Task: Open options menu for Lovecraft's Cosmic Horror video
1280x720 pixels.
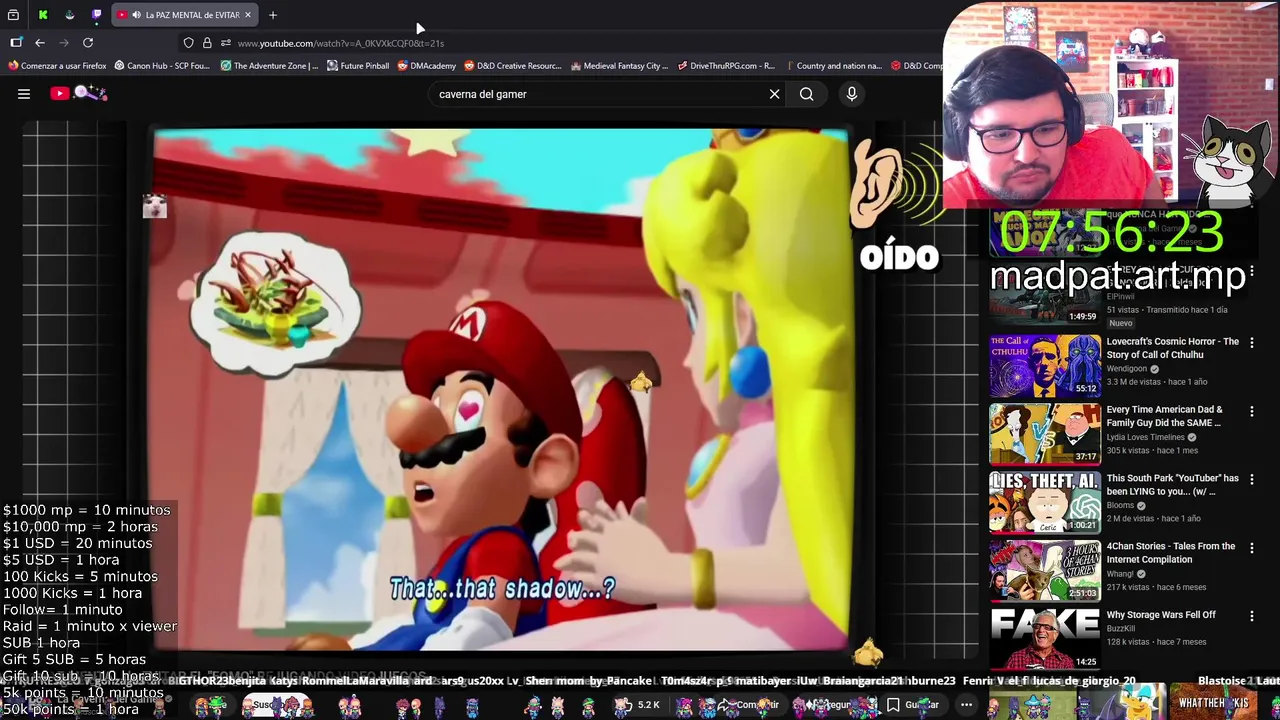Action: [1251, 343]
